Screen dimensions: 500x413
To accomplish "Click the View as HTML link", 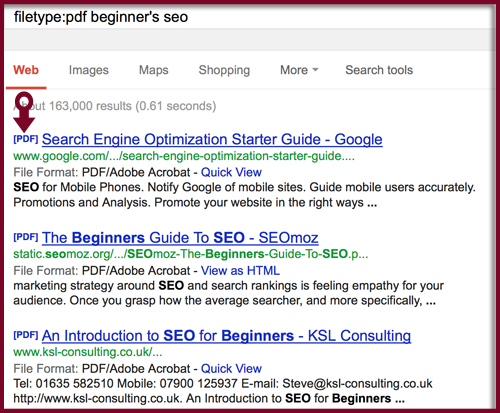I will tap(240, 271).
